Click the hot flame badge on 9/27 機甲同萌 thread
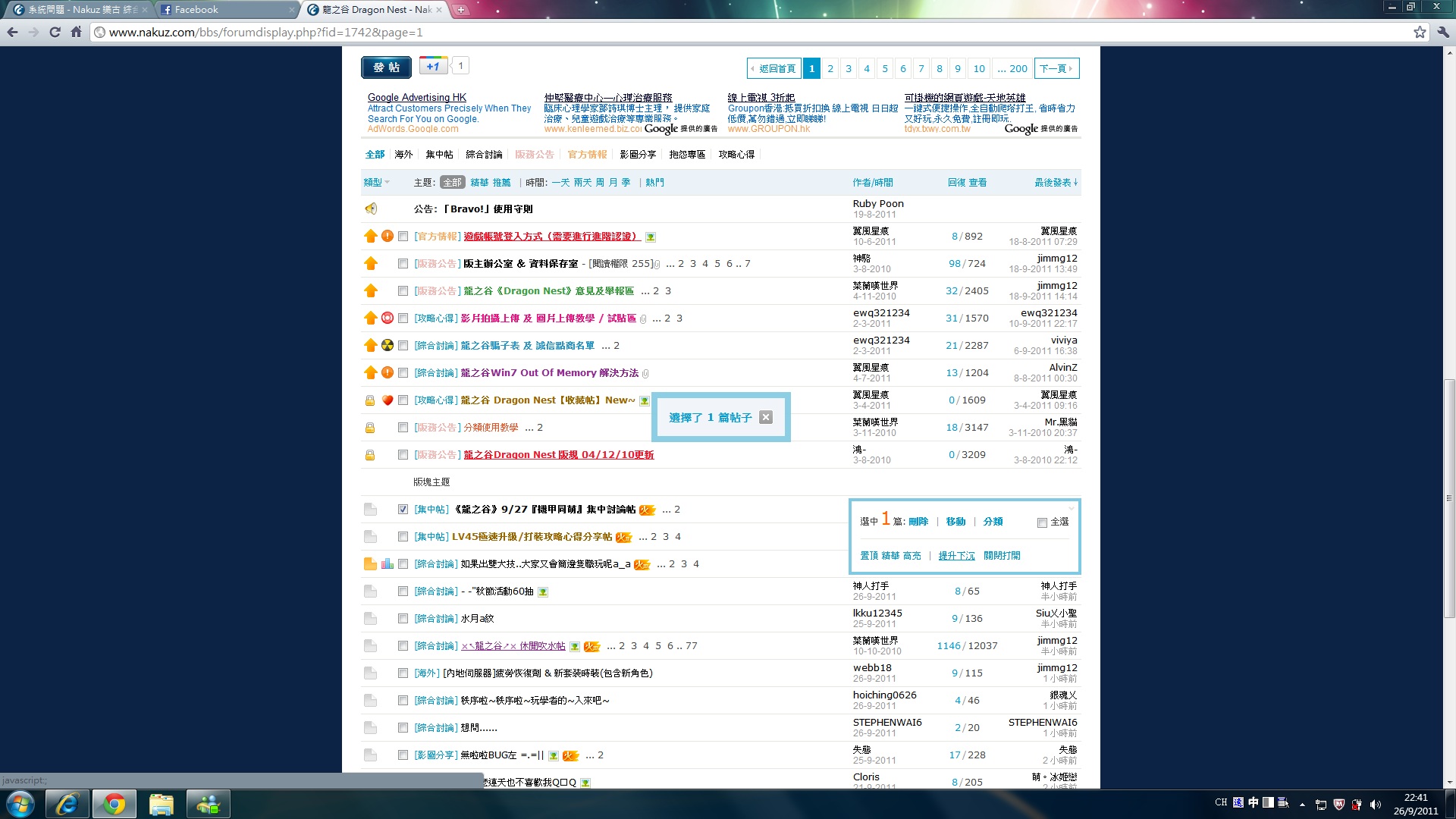 [647, 510]
